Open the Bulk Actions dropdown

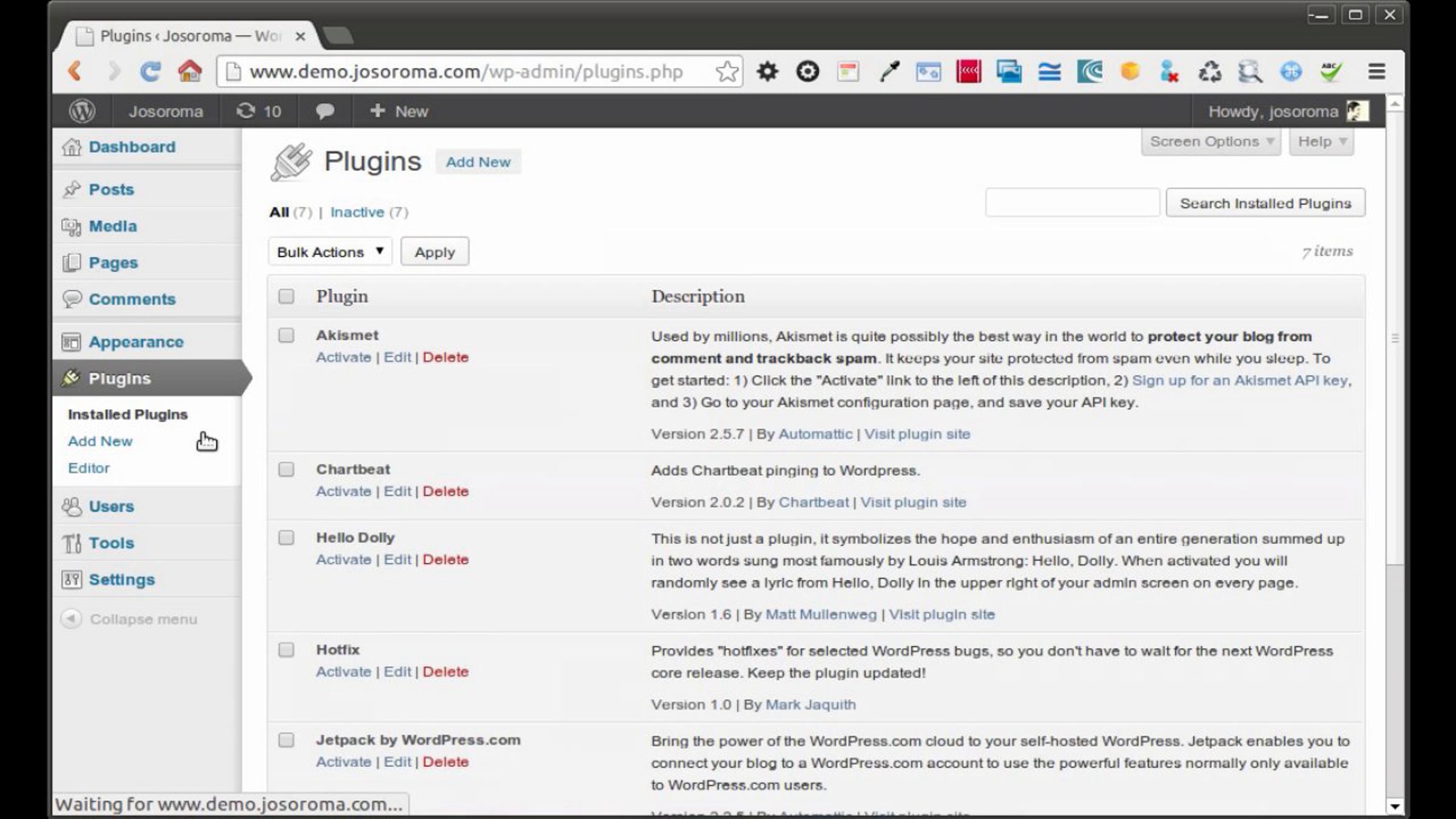point(330,252)
